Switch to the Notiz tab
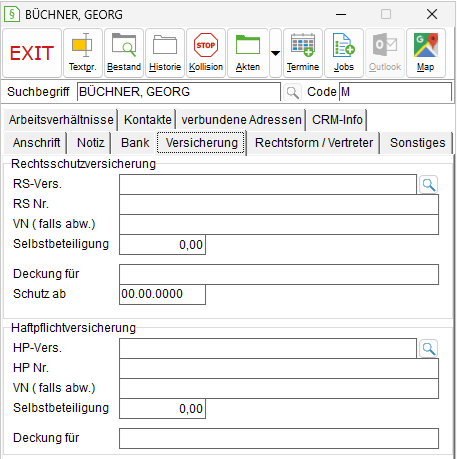The height and width of the screenshot is (459, 457). (x=90, y=143)
